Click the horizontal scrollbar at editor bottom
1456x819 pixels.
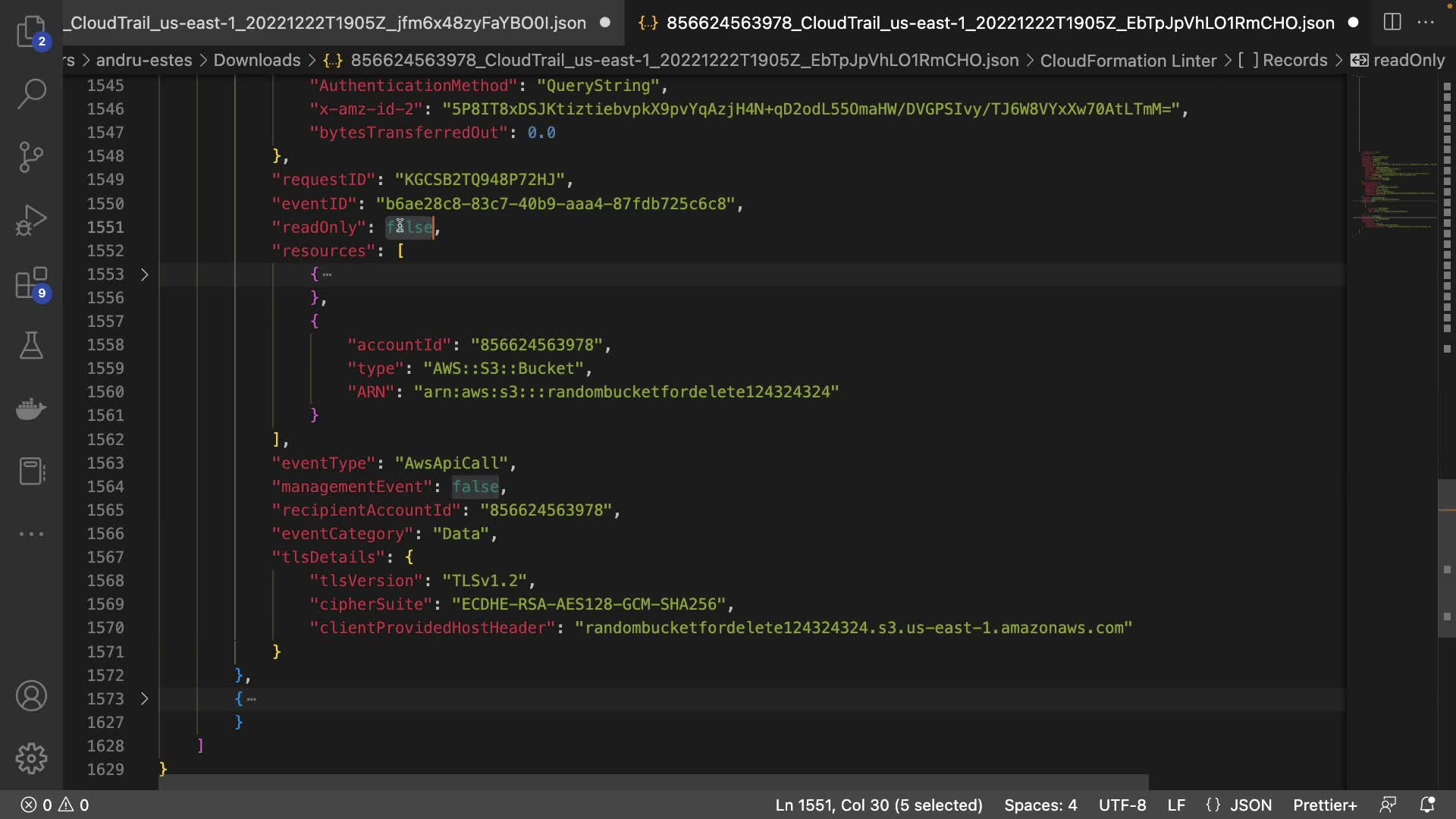pyautogui.click(x=652, y=782)
